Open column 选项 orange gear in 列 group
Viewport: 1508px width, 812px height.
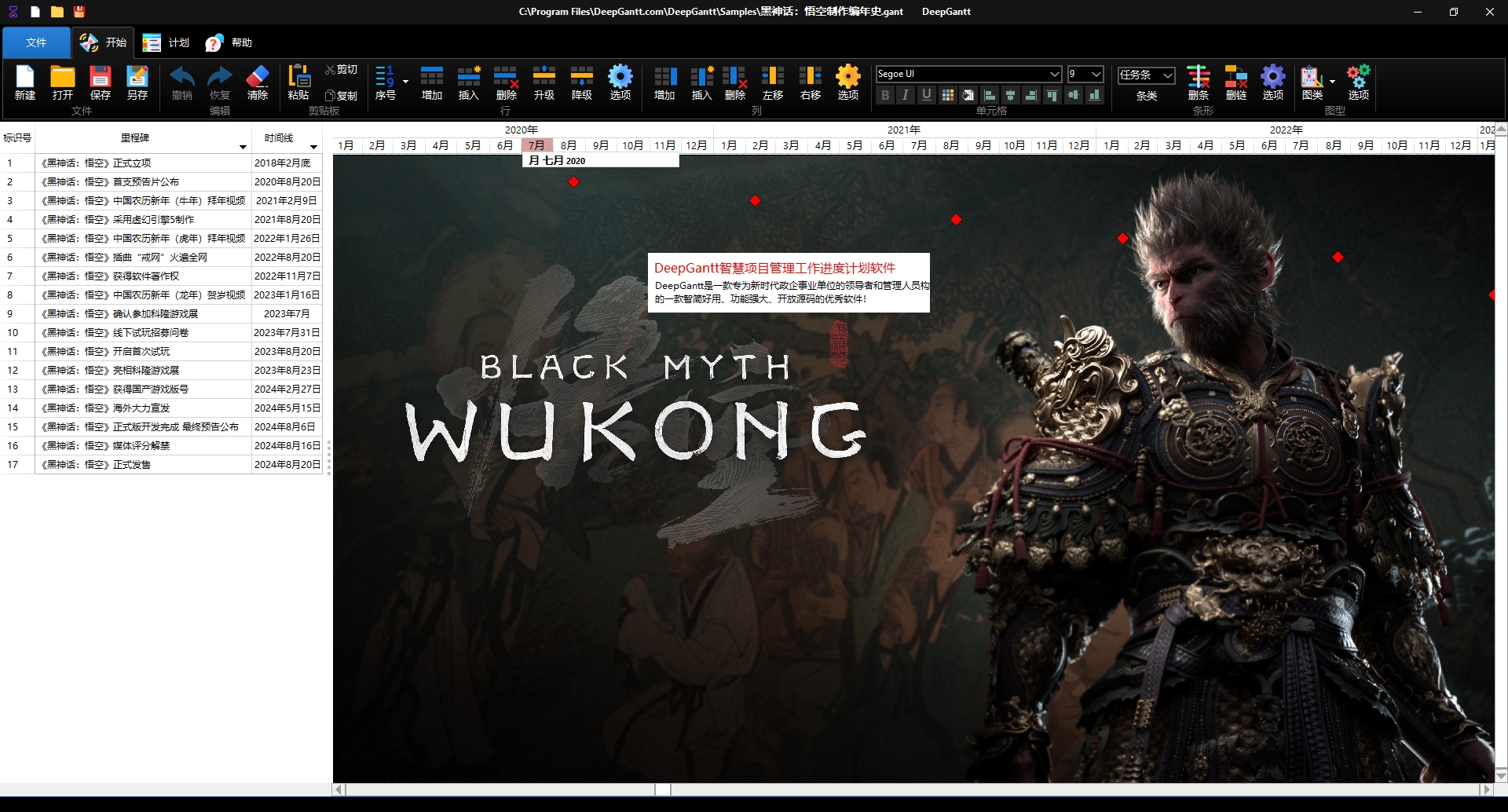(x=848, y=82)
